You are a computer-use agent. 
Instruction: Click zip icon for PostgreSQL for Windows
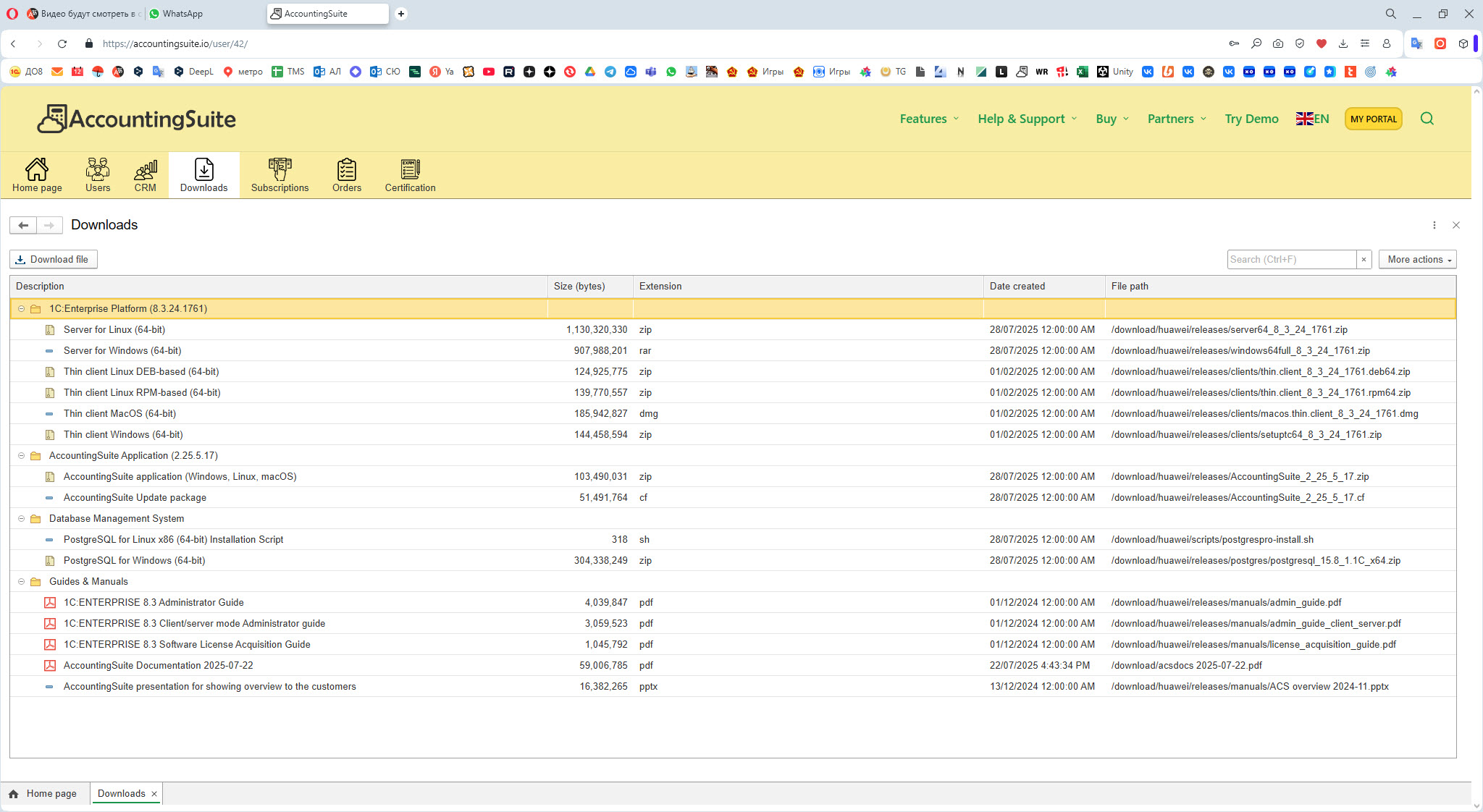click(x=50, y=561)
